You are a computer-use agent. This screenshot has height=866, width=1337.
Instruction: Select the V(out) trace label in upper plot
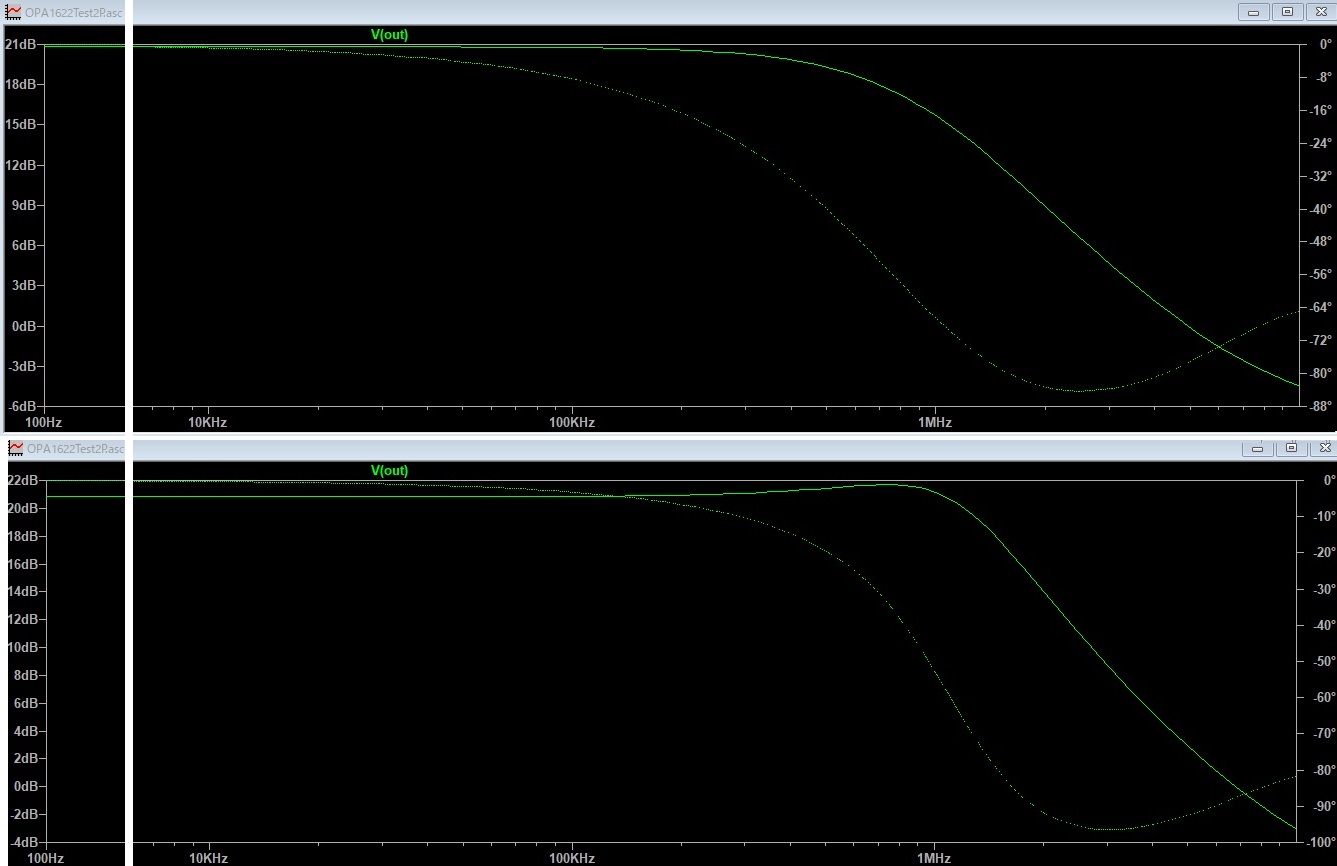pos(390,34)
